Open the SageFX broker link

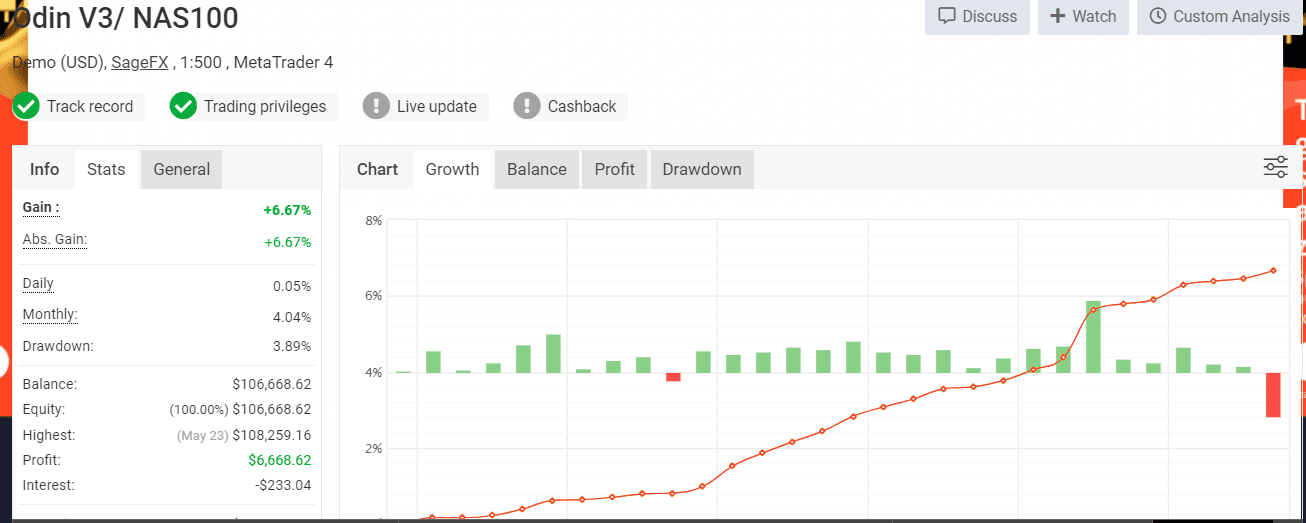click(x=139, y=62)
